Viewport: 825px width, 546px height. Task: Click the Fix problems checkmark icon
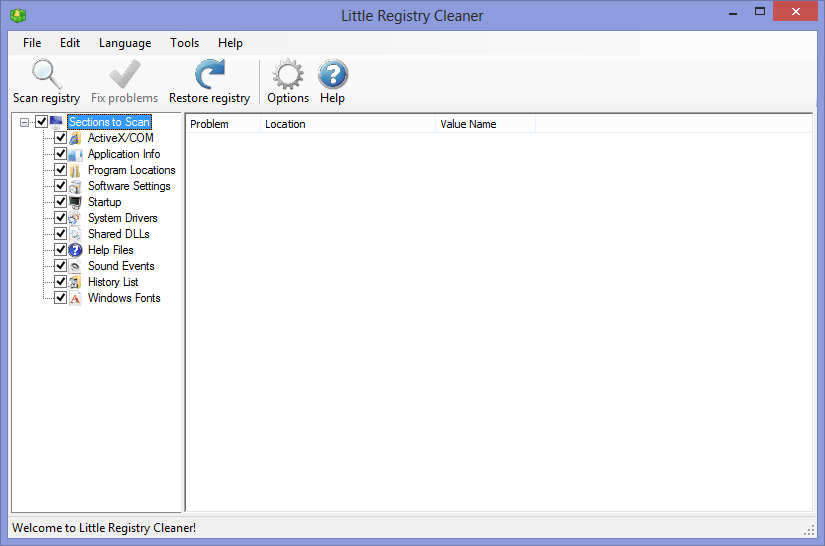point(125,74)
